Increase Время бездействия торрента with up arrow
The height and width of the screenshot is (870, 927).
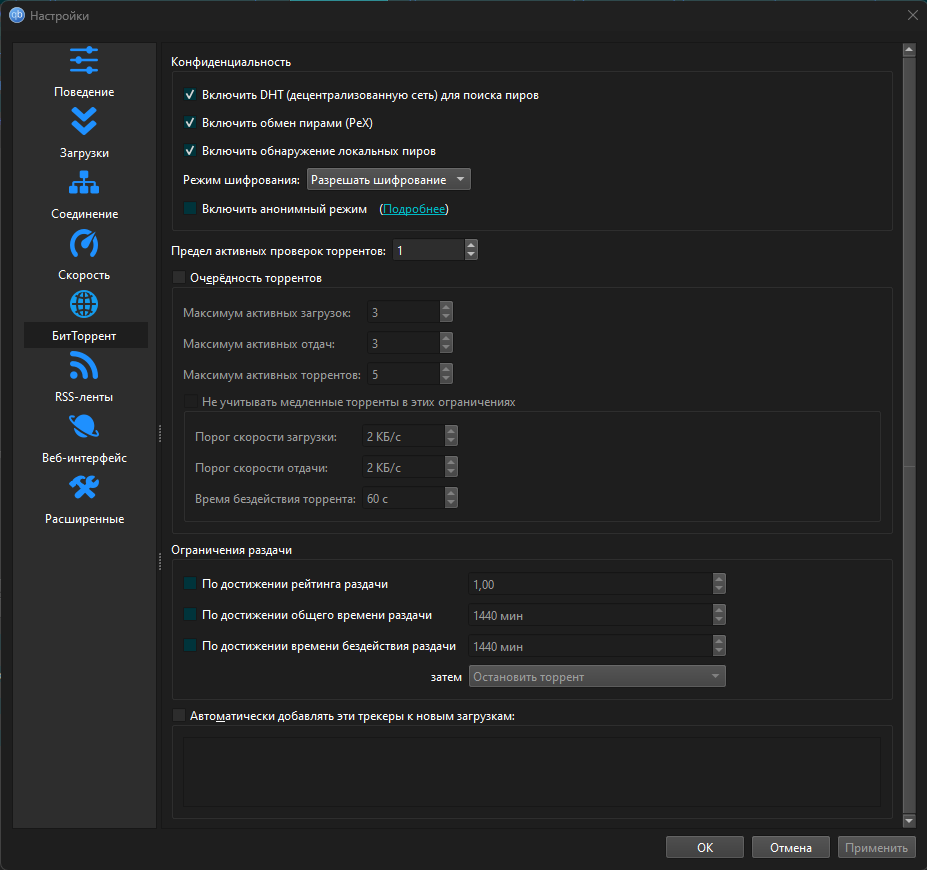point(451,493)
